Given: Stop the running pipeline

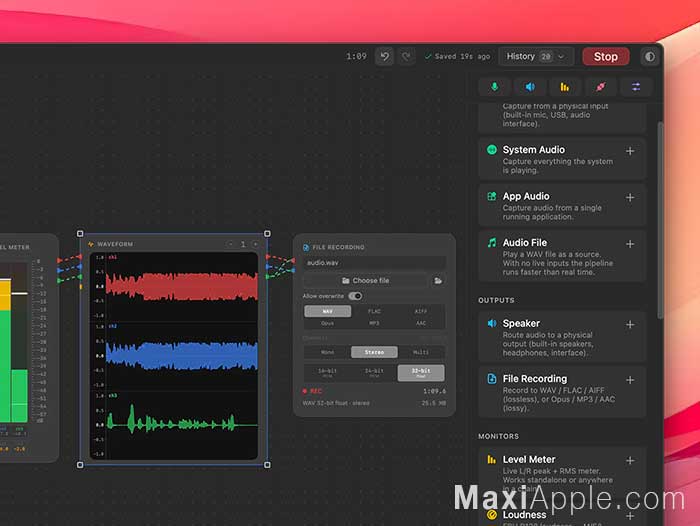Looking at the screenshot, I should tap(605, 57).
